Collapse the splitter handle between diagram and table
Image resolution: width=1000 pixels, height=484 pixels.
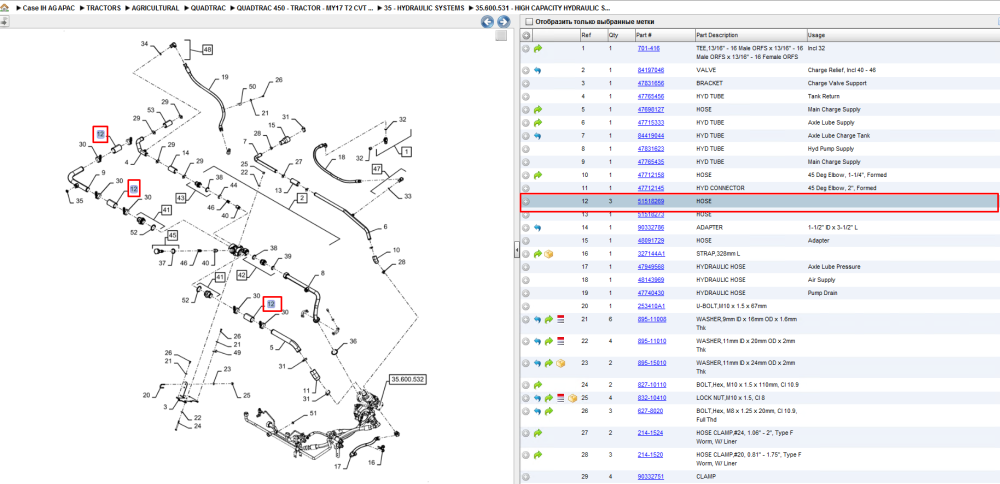517,251
